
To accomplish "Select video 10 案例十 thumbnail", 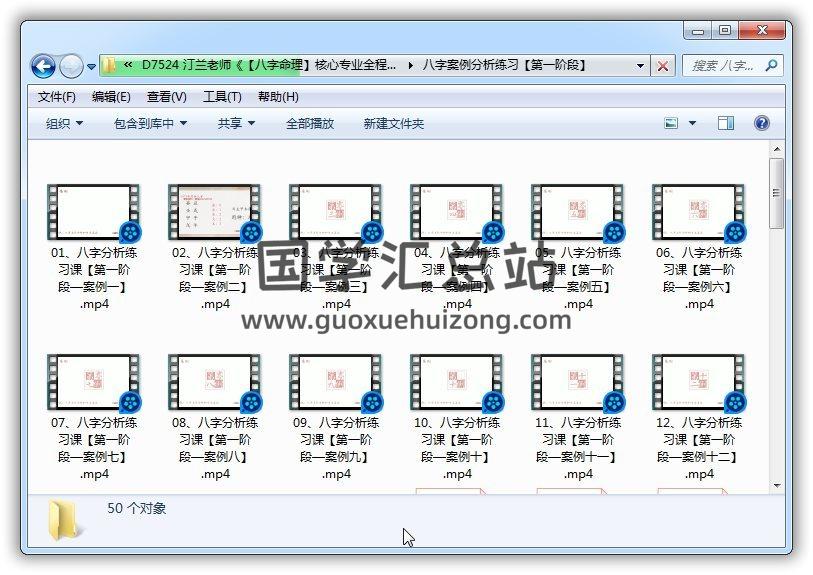I will [x=457, y=383].
